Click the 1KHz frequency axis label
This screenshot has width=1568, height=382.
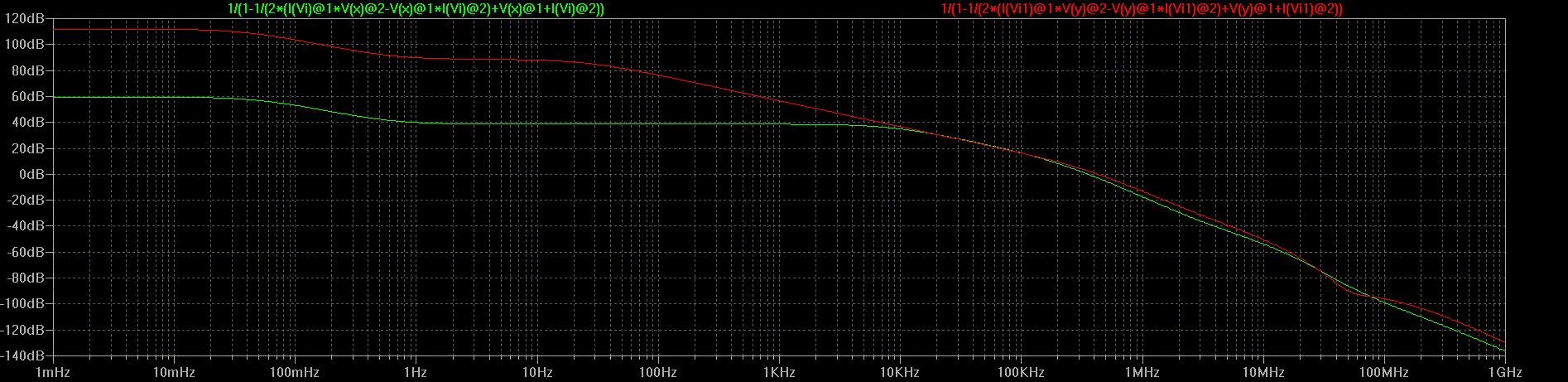click(779, 373)
